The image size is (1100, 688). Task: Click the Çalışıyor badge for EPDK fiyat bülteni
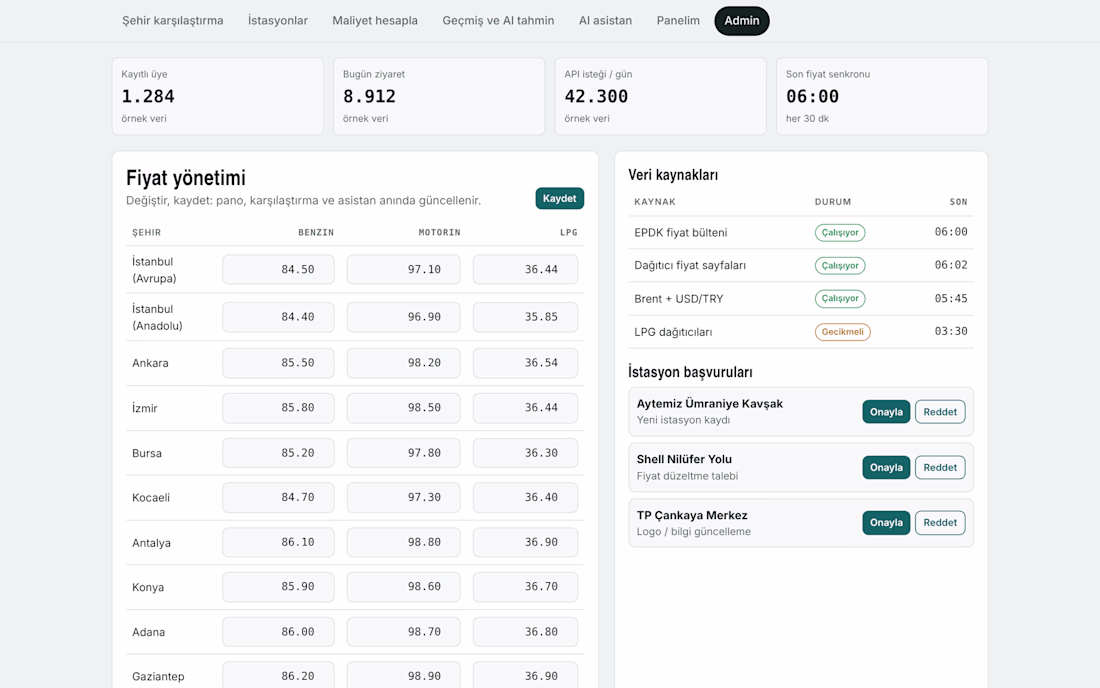coord(840,232)
